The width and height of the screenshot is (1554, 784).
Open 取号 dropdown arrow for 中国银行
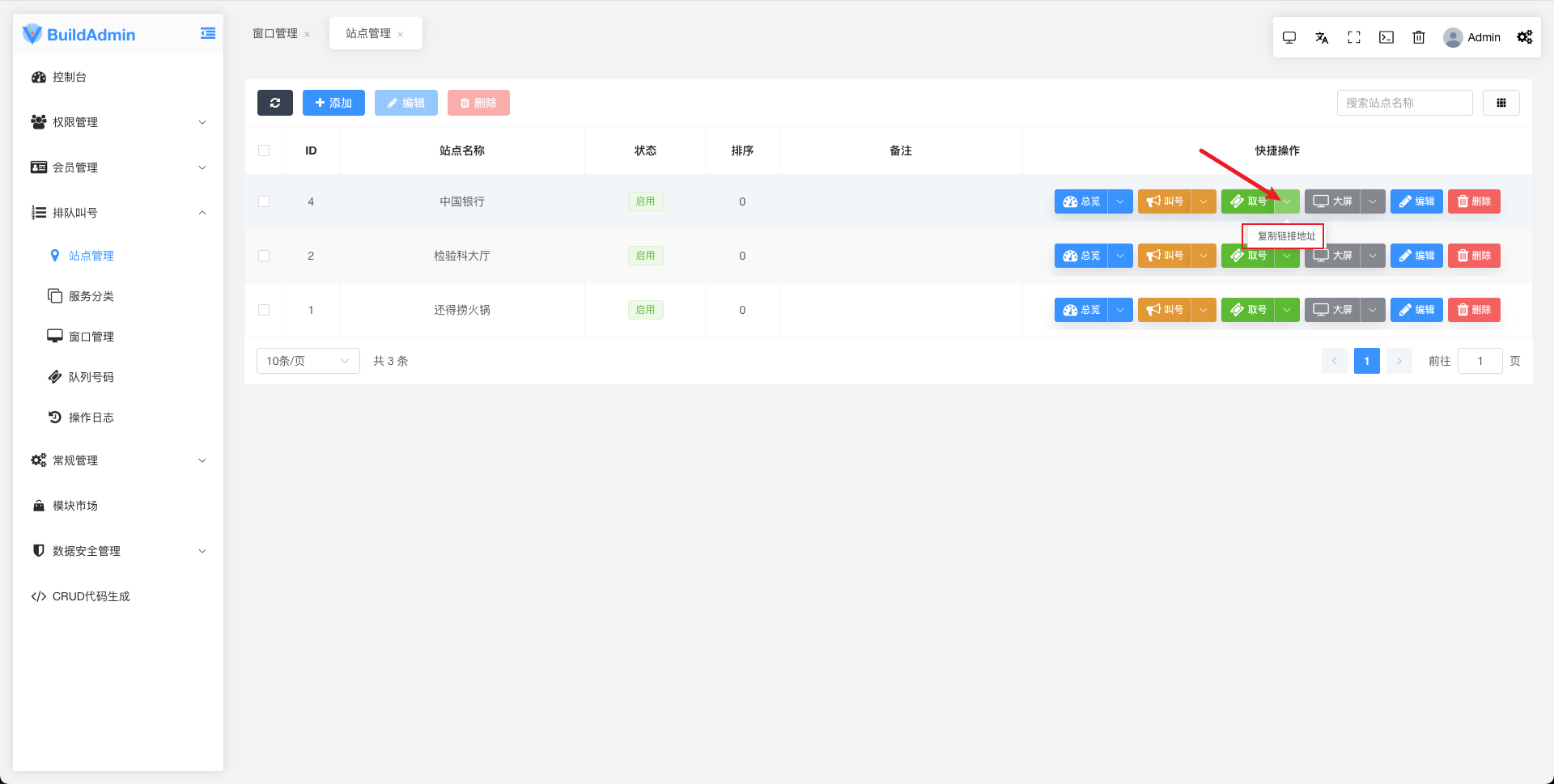tap(1287, 201)
